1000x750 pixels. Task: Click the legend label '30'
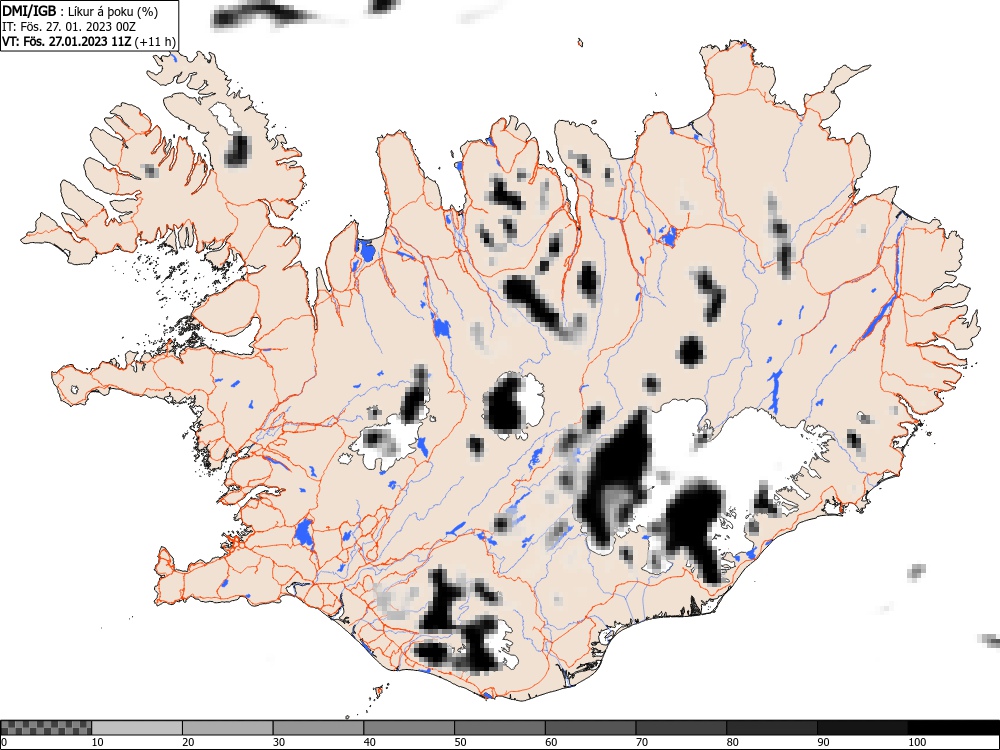(279, 742)
